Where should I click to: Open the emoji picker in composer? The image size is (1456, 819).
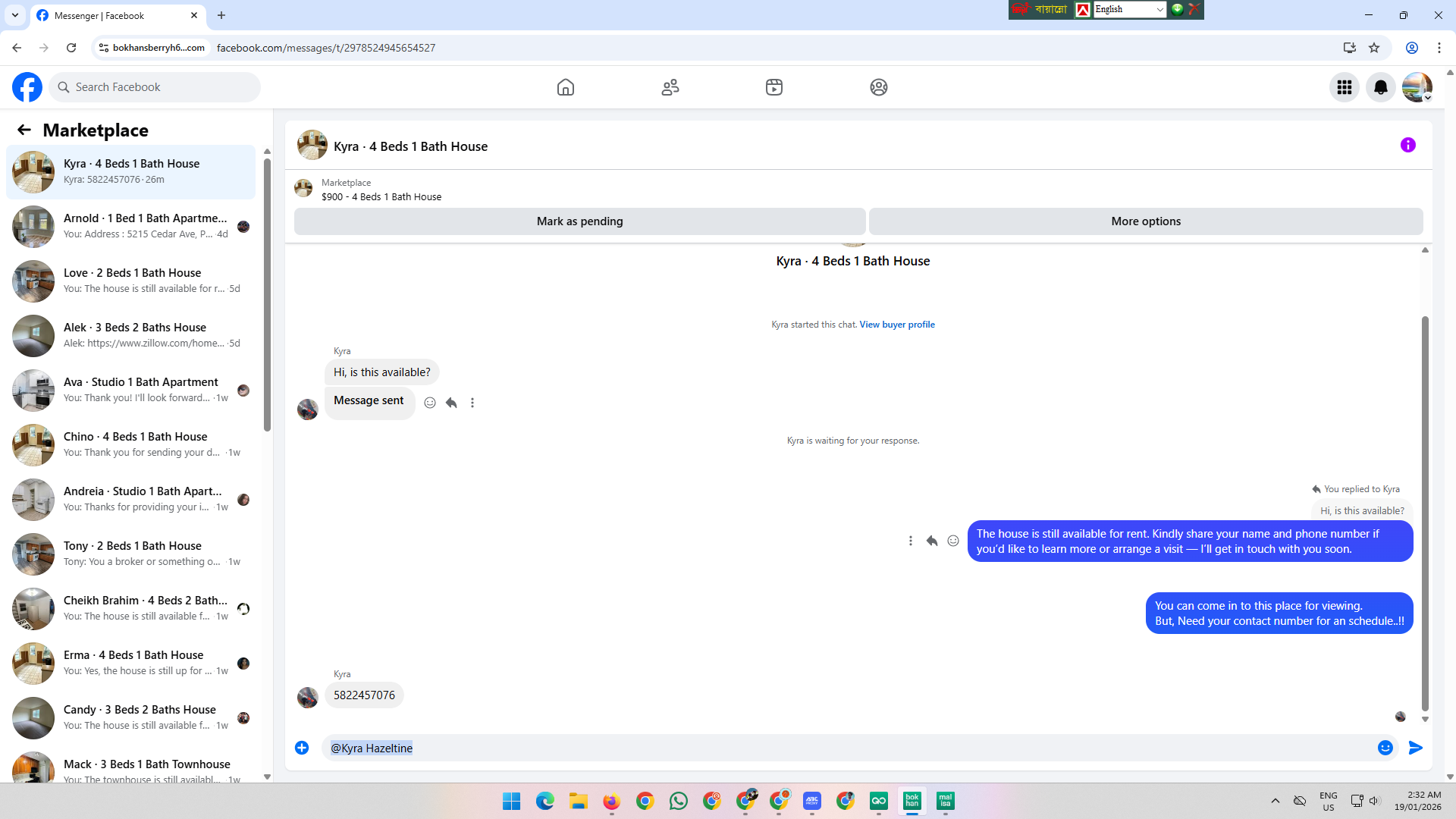[x=1385, y=748]
